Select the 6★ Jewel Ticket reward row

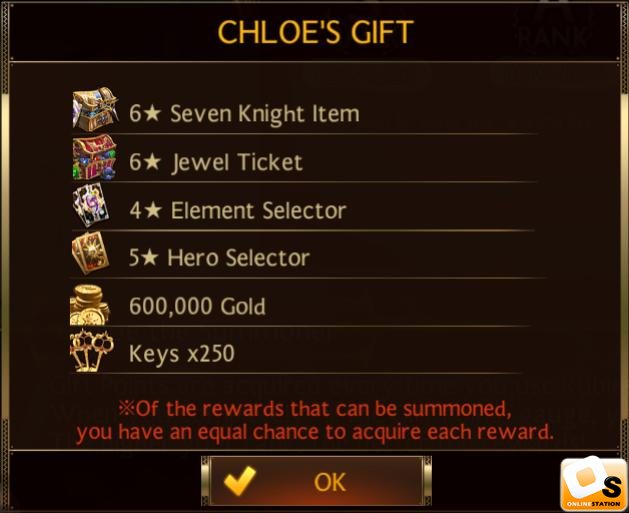pyautogui.click(x=305, y=158)
